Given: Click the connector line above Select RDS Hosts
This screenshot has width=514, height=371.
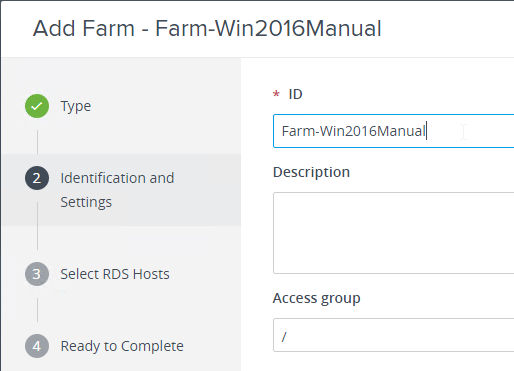Looking at the screenshot, I should coord(37,226).
